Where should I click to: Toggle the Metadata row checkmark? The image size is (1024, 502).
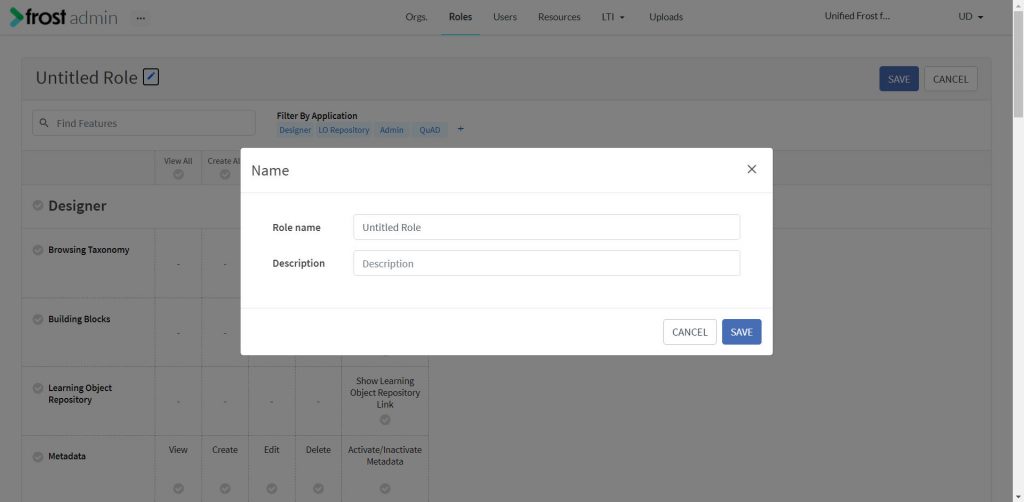tap(38, 456)
